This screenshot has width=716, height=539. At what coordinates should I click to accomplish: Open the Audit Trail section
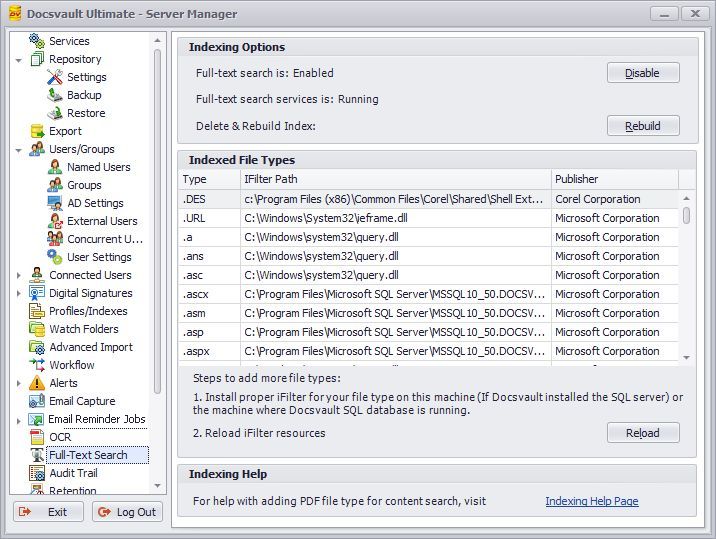coord(73,473)
